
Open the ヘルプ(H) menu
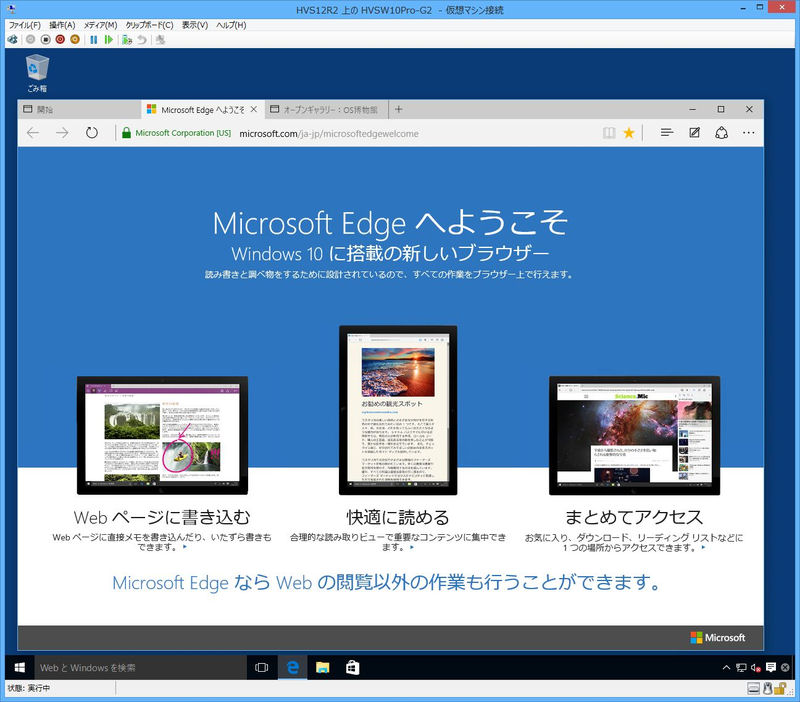(231, 25)
